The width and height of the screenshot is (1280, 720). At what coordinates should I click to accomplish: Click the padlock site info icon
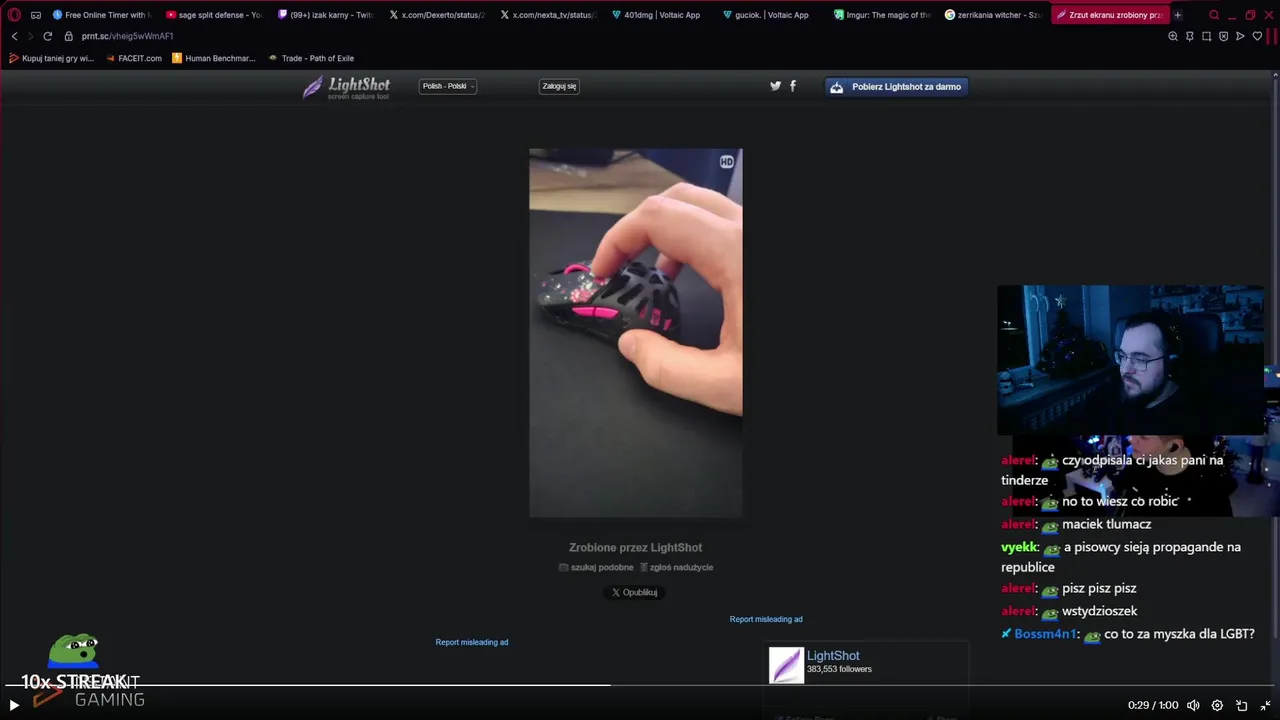[69, 36]
